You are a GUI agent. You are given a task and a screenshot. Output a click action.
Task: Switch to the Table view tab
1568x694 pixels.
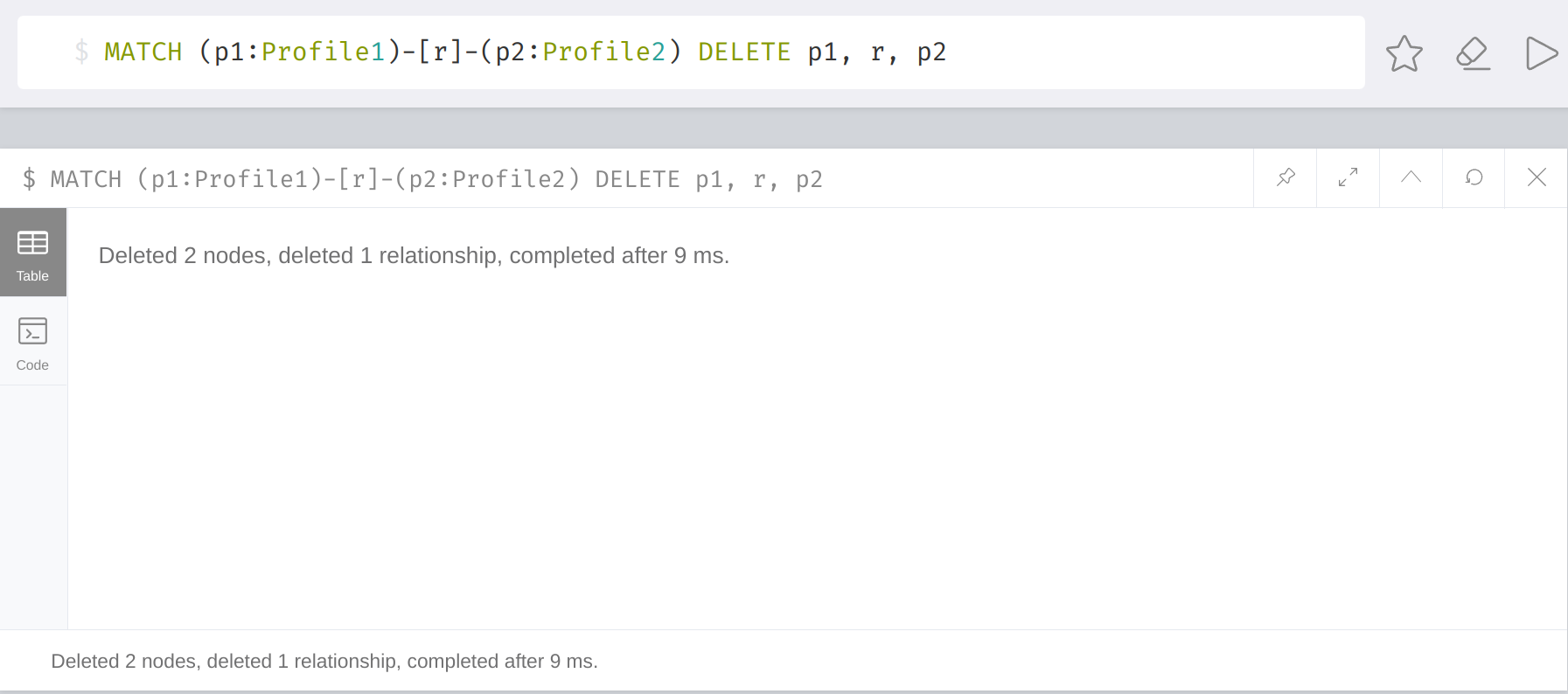pos(33,253)
